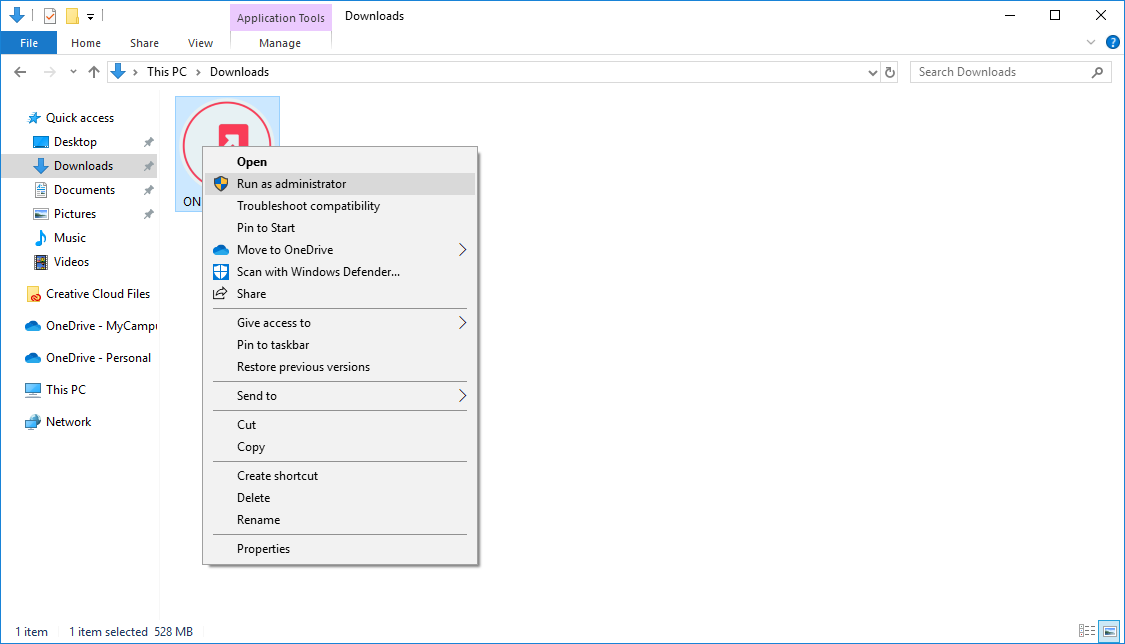Choose Pin to Start

point(340,228)
